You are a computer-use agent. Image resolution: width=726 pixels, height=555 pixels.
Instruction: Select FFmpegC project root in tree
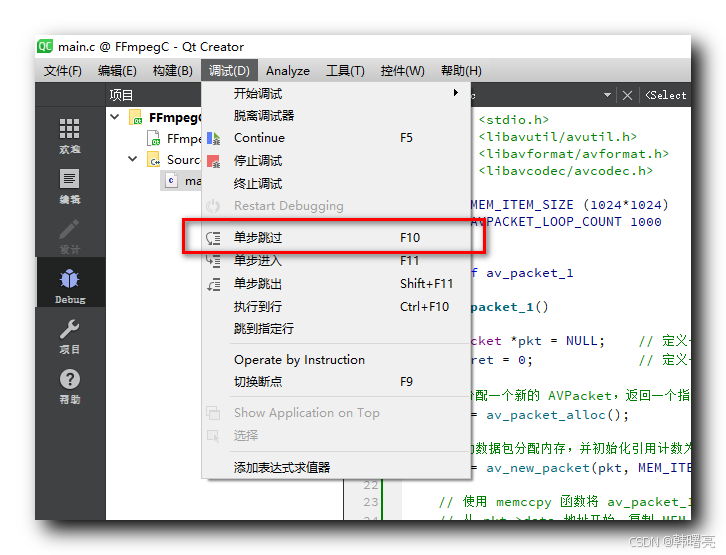click(x=154, y=118)
